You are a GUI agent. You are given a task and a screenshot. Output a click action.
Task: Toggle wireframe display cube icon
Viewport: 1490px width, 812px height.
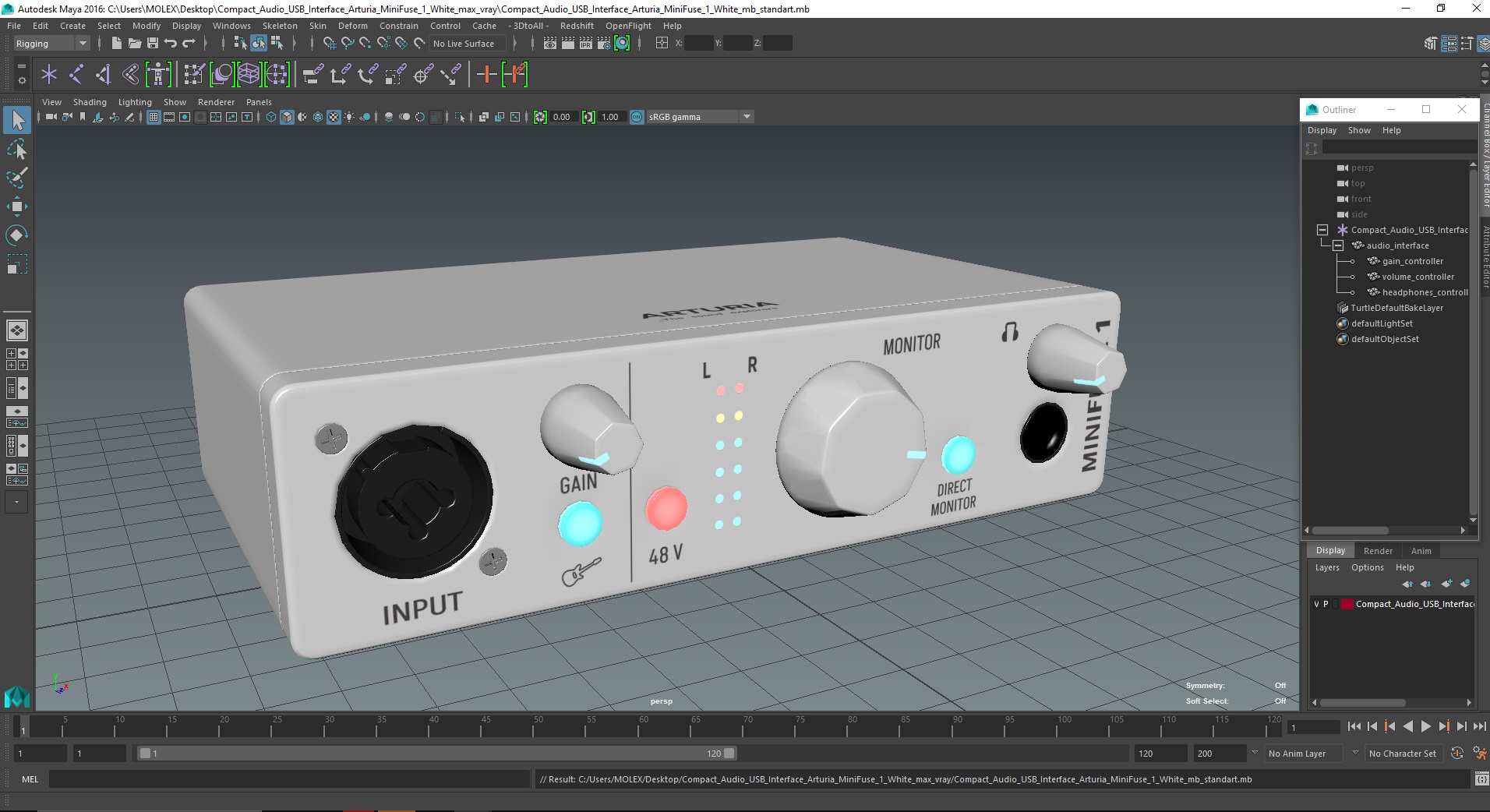(x=271, y=117)
